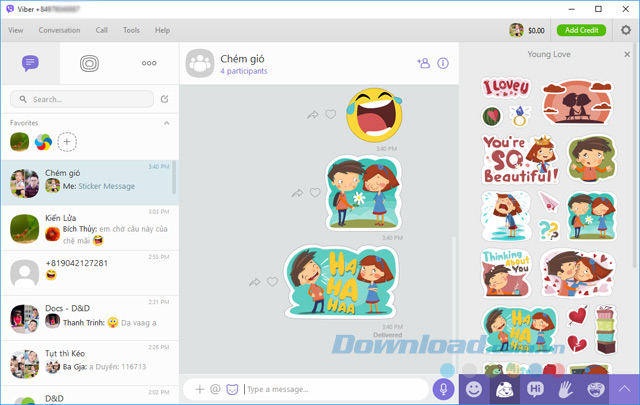
Task: Send the stacked gift boxes sticker
Action: coord(605,330)
